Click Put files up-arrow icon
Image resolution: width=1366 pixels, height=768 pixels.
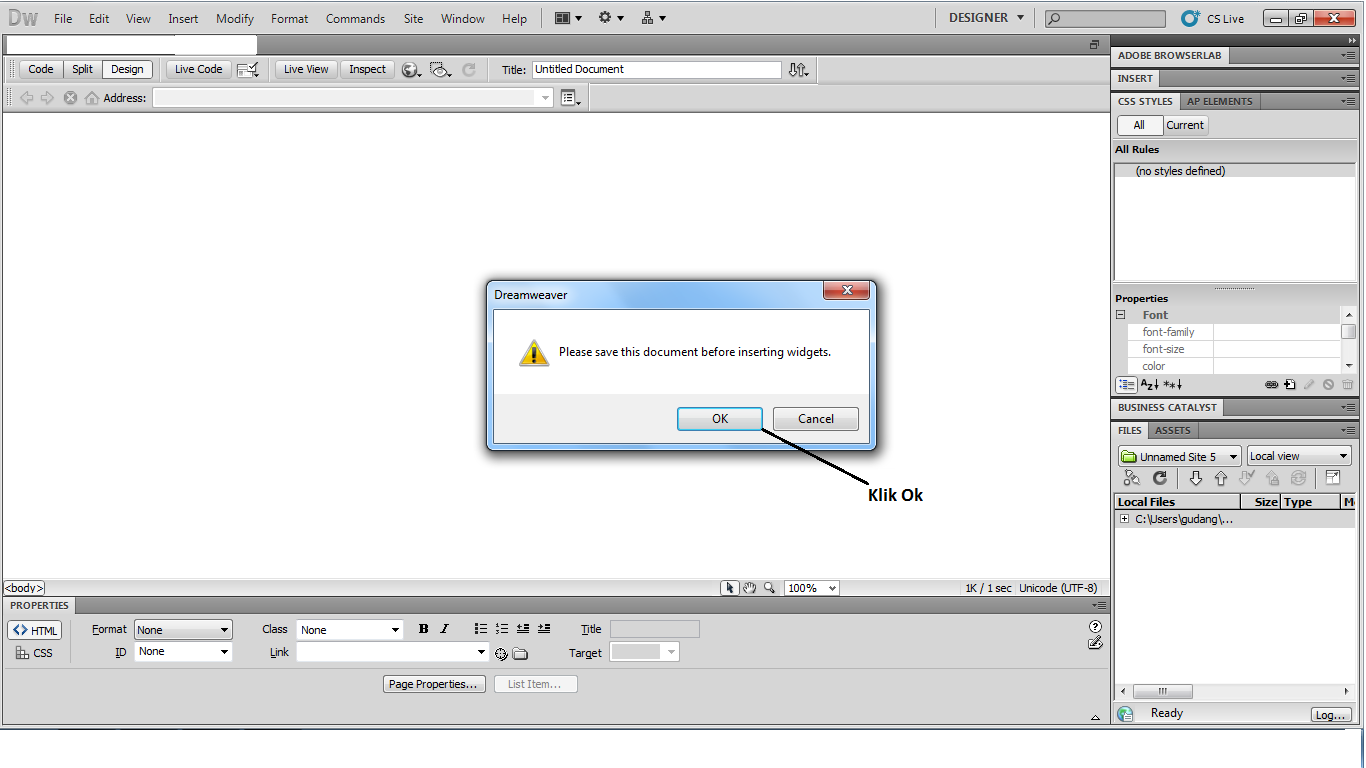point(1220,479)
